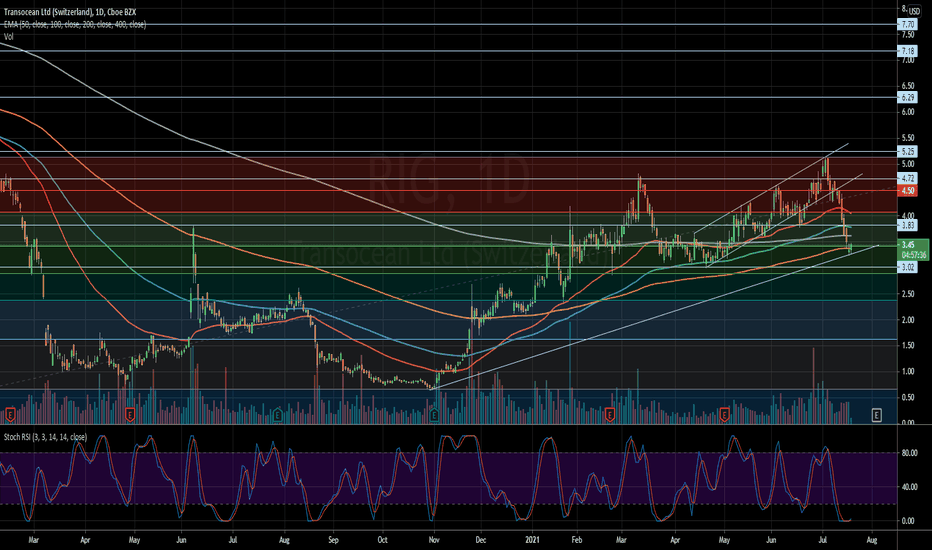Click the 3.83 horizontal line price label

[x=908, y=225]
